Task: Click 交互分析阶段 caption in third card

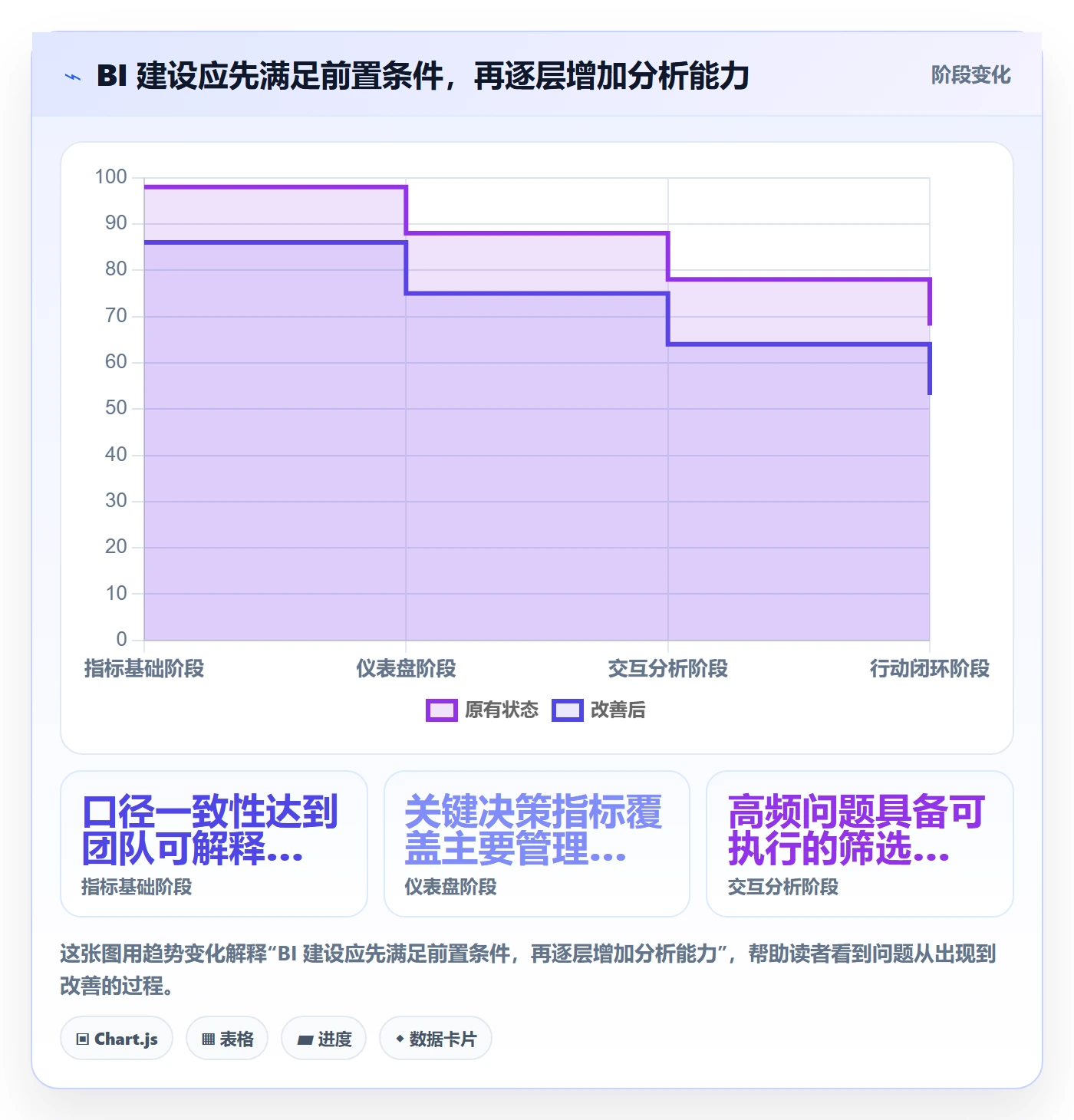Action: click(783, 887)
